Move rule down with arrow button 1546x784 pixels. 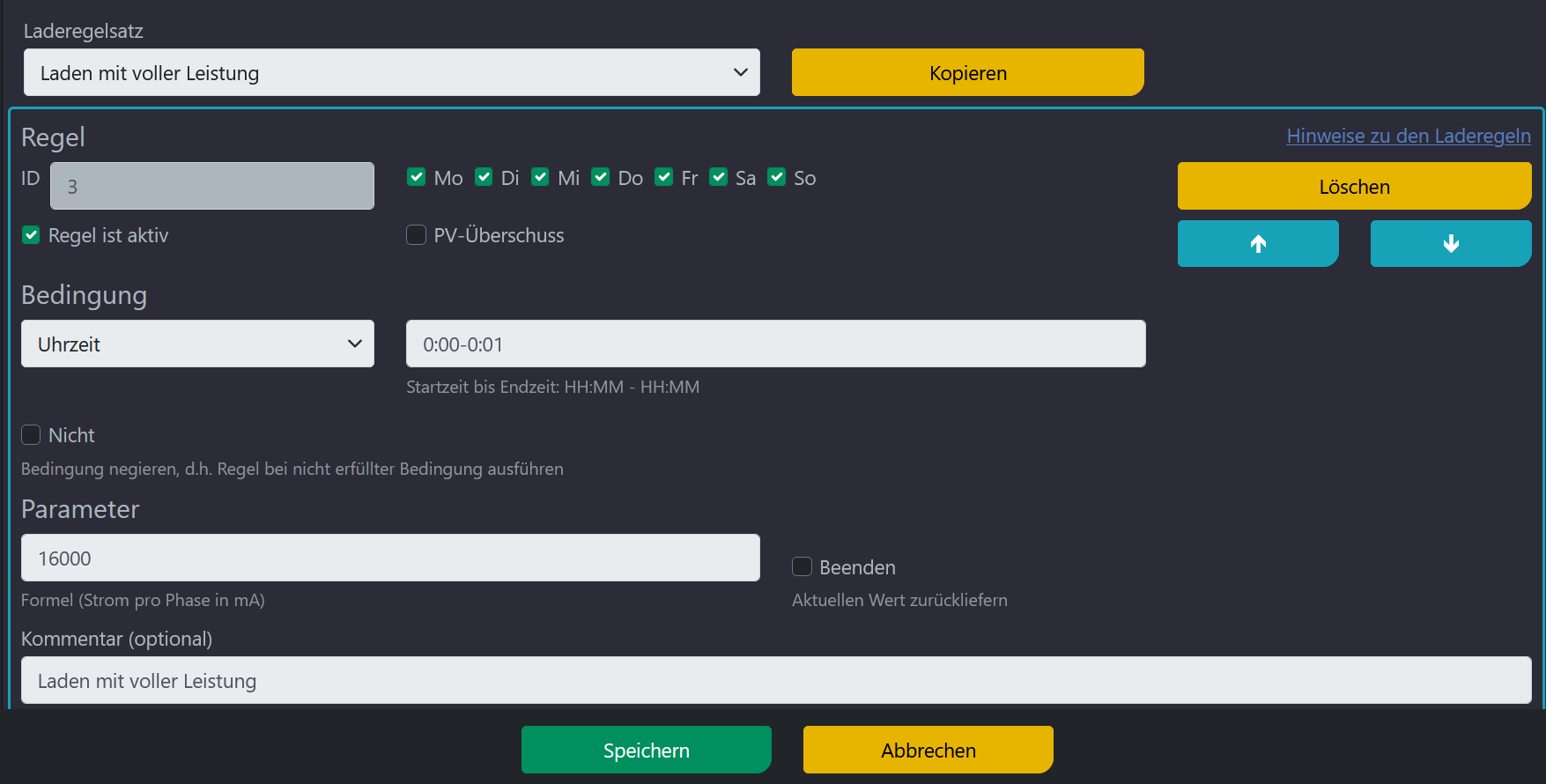click(1450, 244)
